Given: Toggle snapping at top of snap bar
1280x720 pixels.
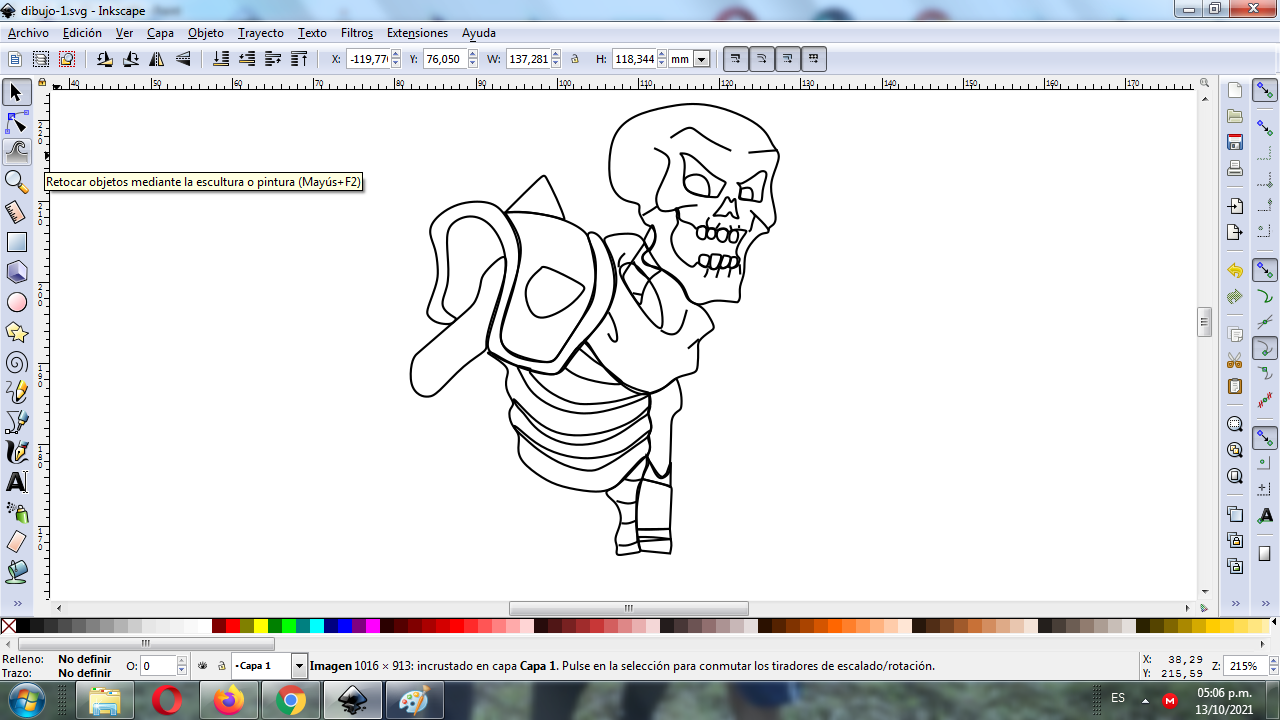Looking at the screenshot, I should [1266, 92].
